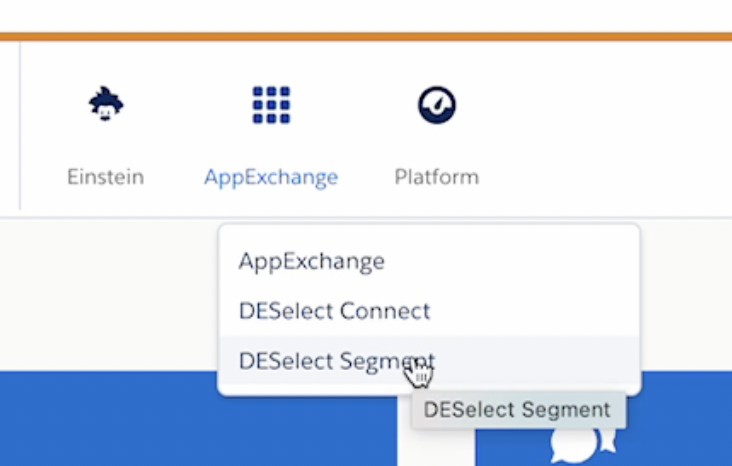Screen dimensions: 732x466
Task: Open the Platform gauge icon
Action: (437, 105)
